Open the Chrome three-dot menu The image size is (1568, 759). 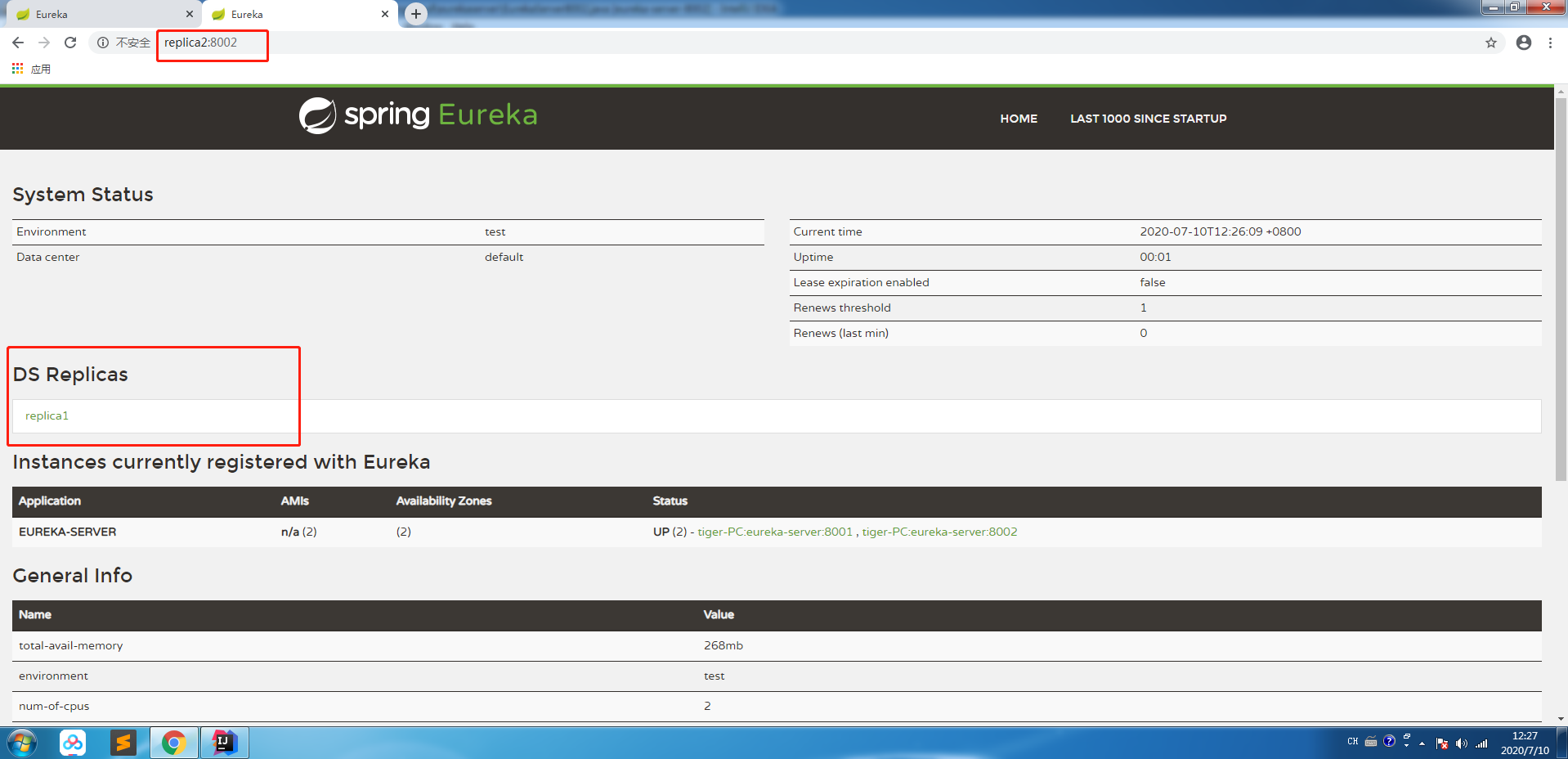pos(1550,43)
